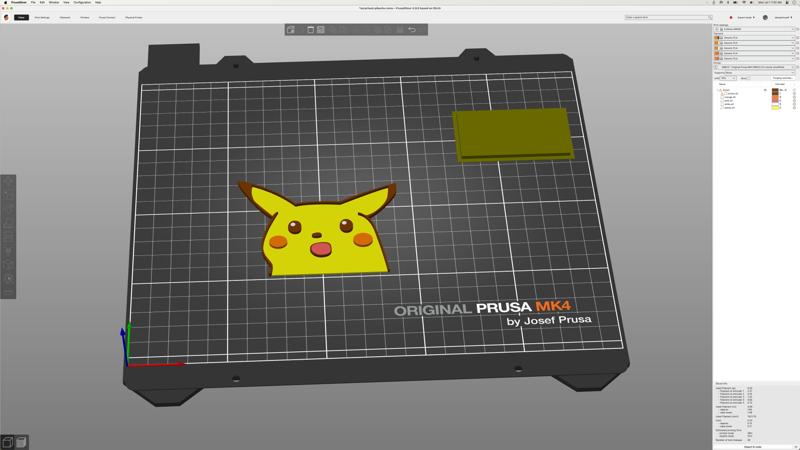Toggle the eye icon on the orange part row
The height and width of the screenshot is (450, 800).
point(794,97)
